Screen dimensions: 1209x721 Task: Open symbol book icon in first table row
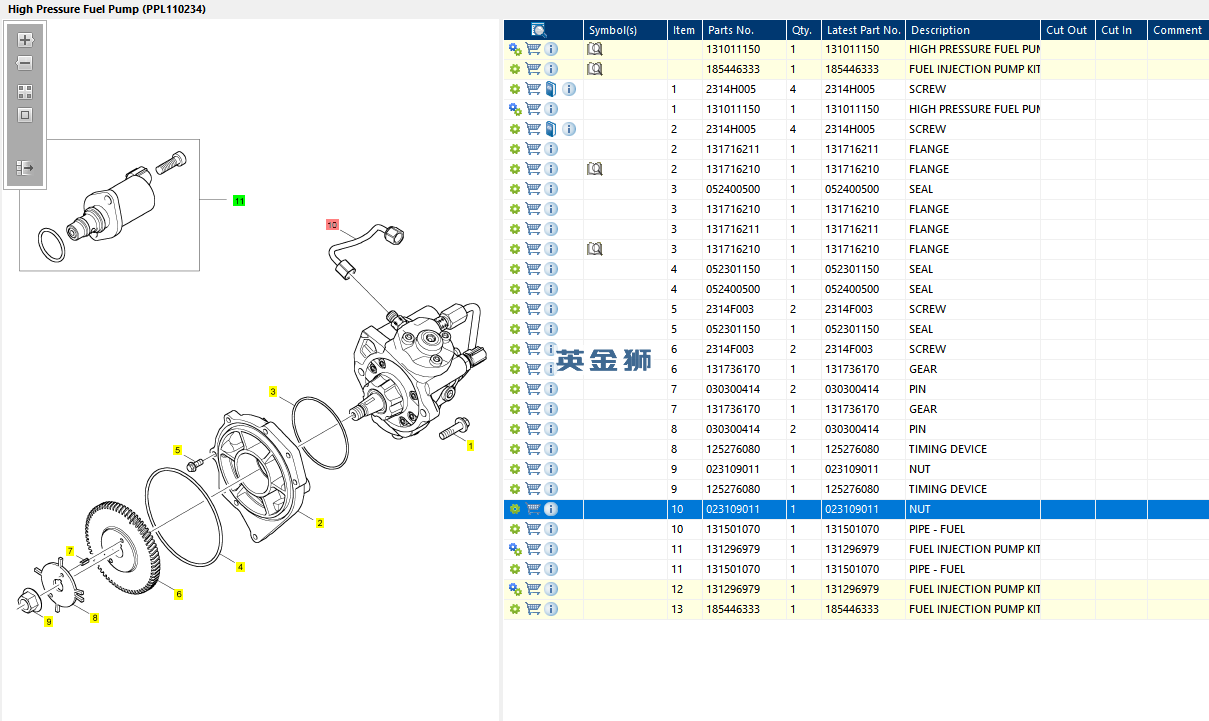pos(595,49)
